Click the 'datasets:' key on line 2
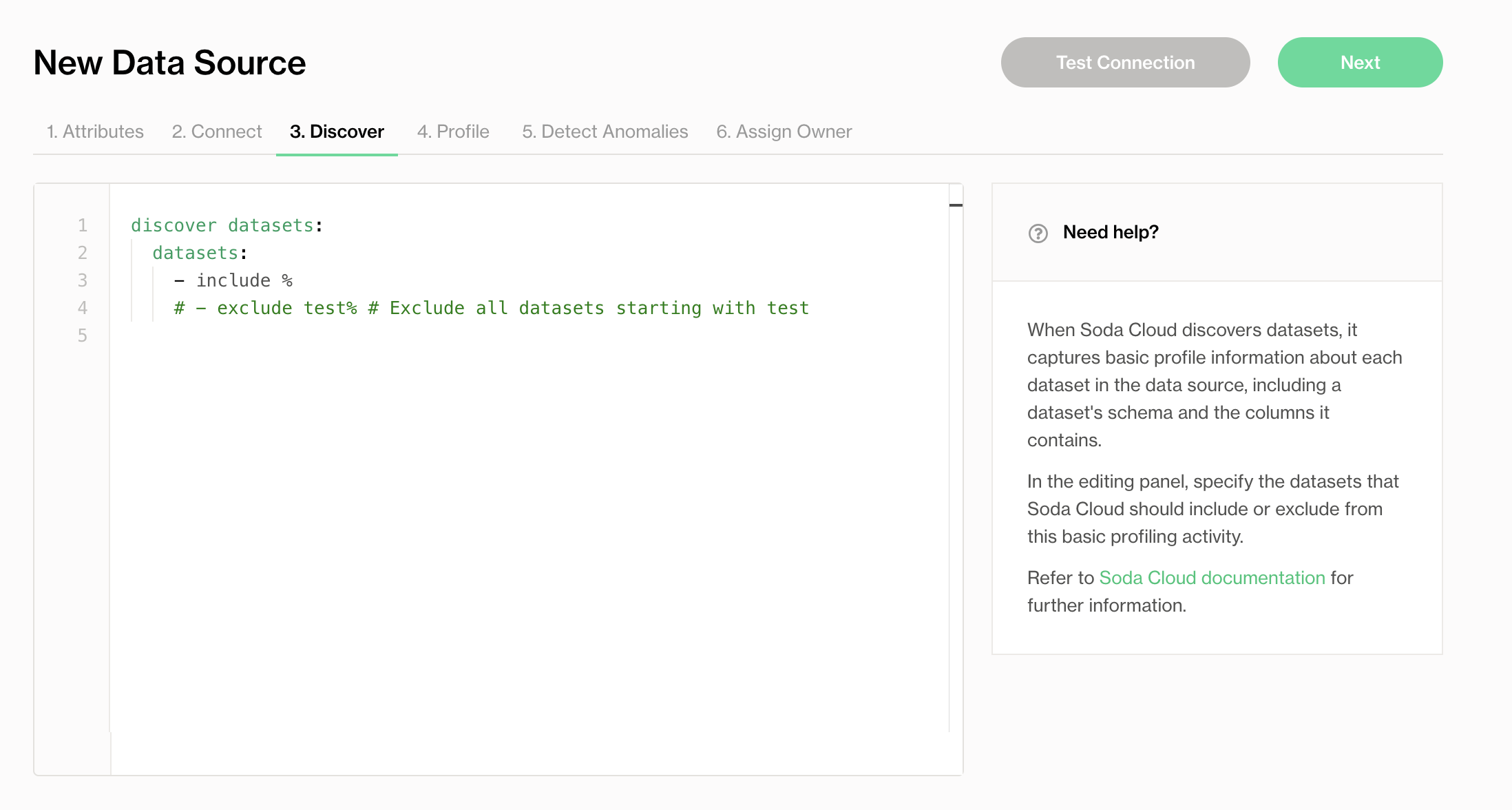The image size is (1512, 810). [200, 253]
